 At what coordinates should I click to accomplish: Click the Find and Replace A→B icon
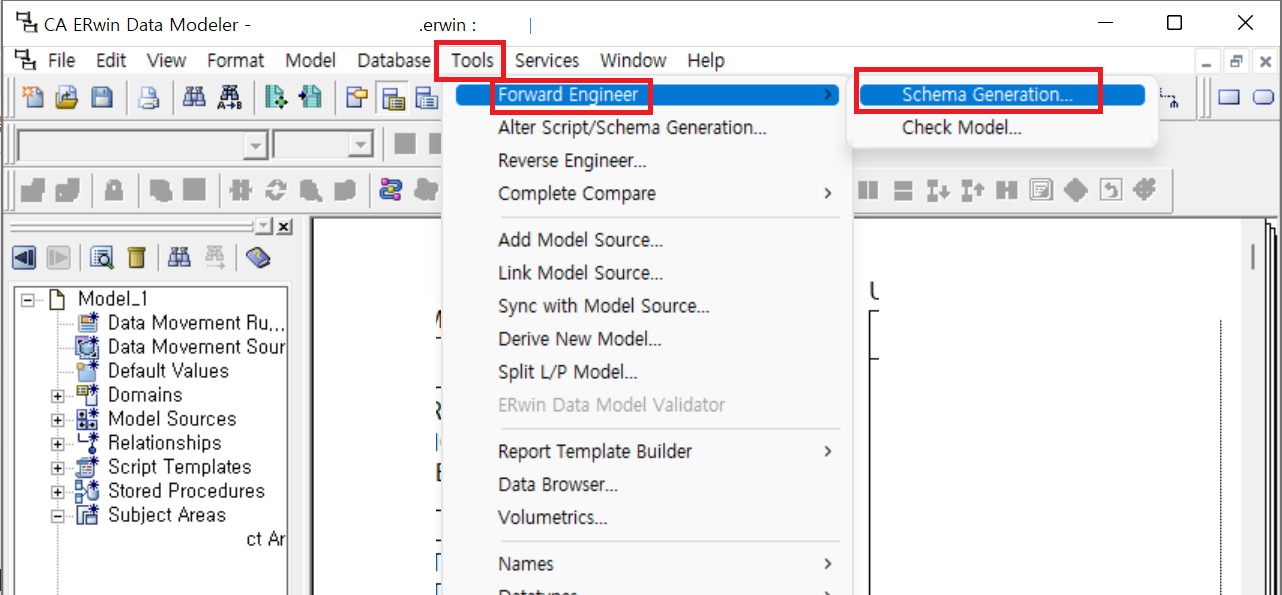(x=228, y=97)
